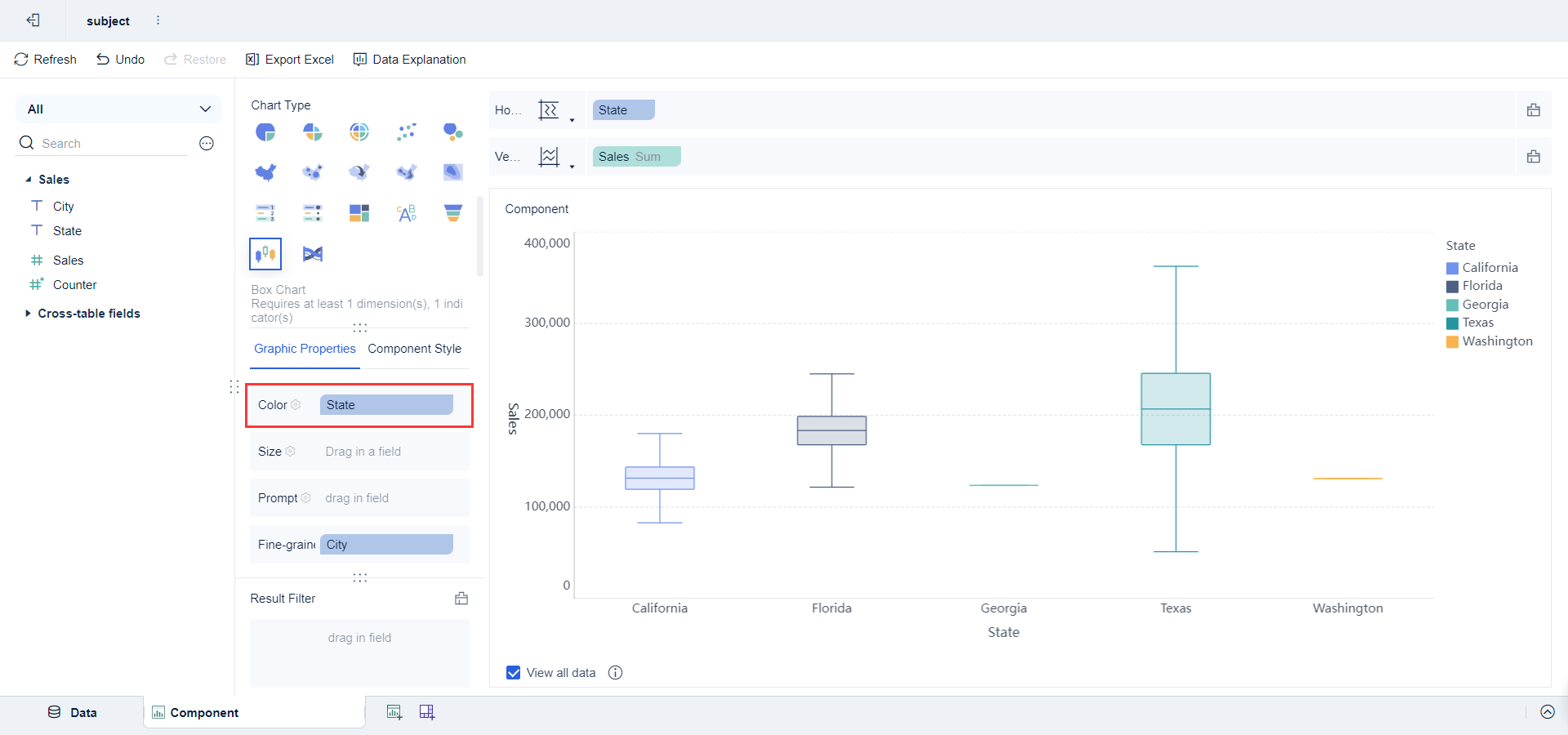
Task: Toggle California series in the legend
Action: [1481, 268]
